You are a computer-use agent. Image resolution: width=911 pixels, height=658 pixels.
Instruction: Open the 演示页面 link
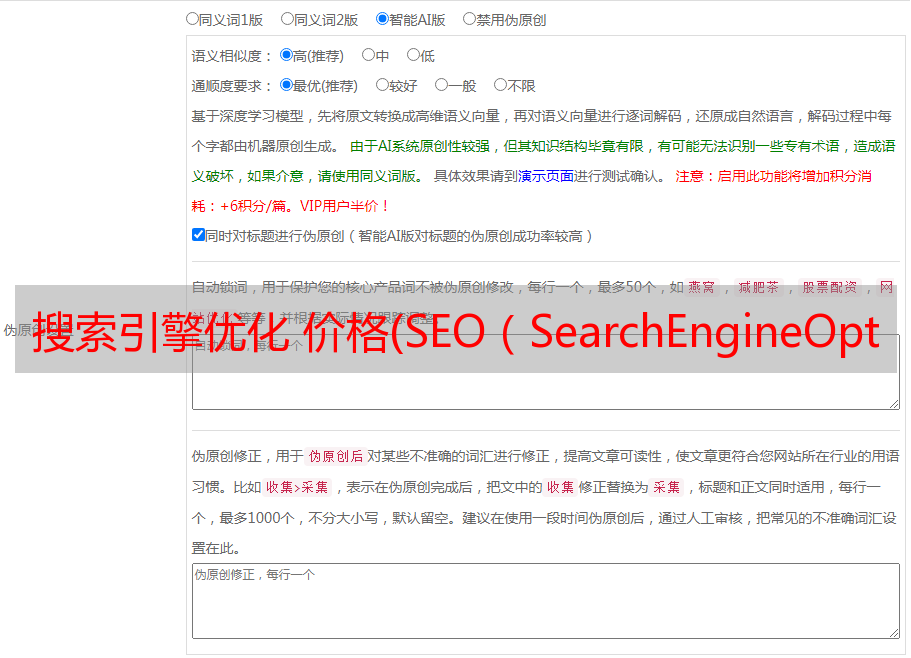coord(545,176)
